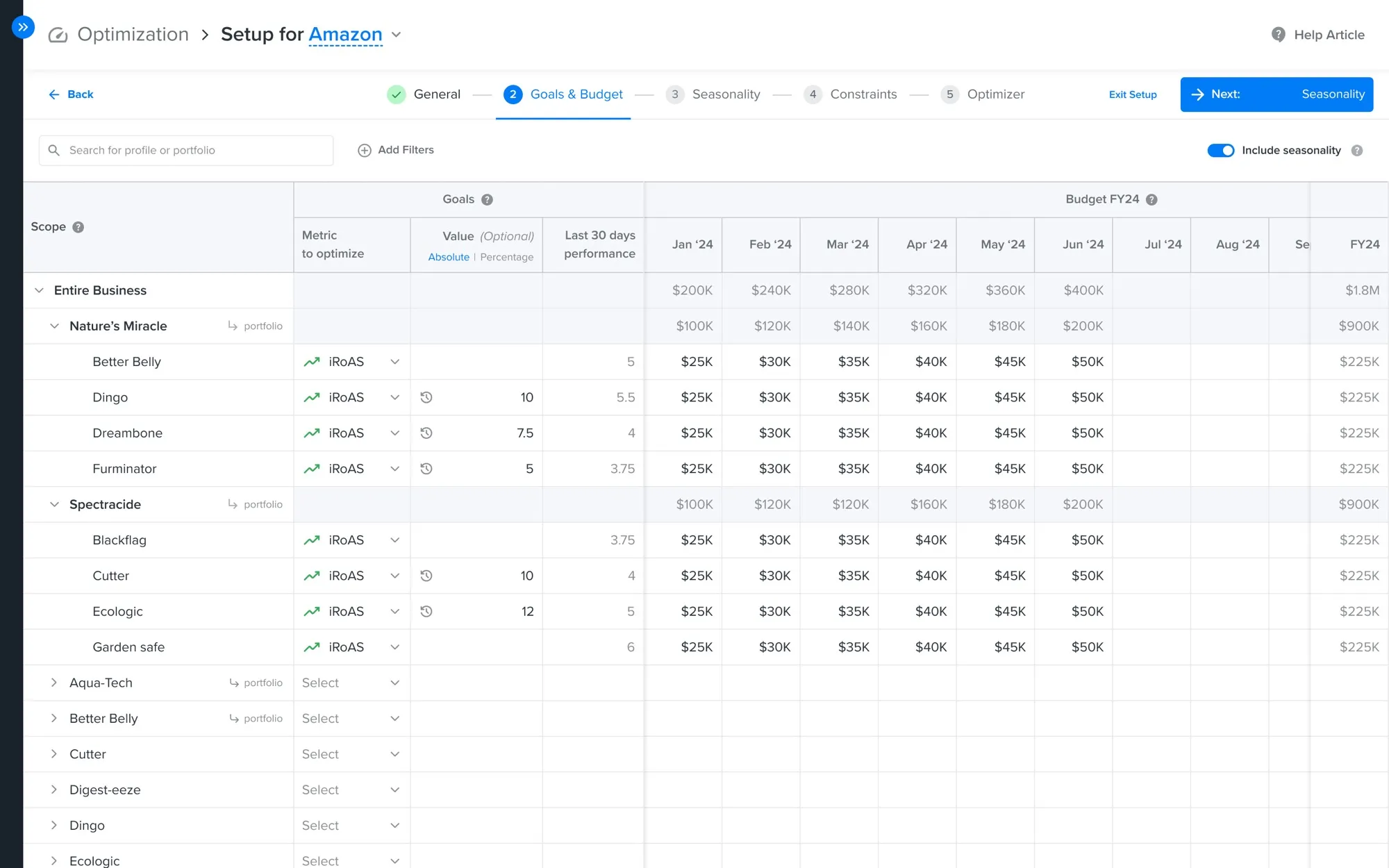Click the Add Filters plus icon

[x=364, y=150]
